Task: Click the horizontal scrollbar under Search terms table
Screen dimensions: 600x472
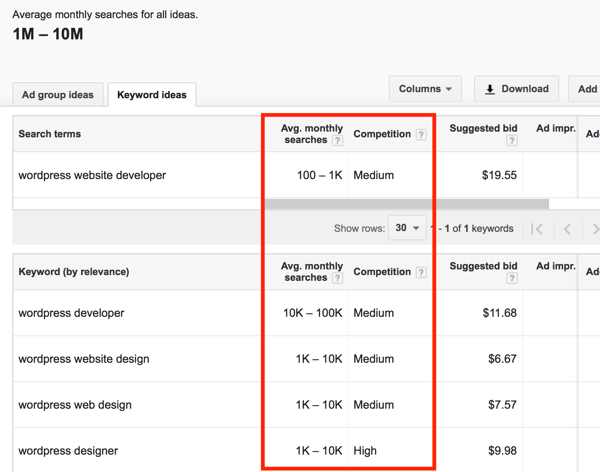Action: tap(407, 204)
